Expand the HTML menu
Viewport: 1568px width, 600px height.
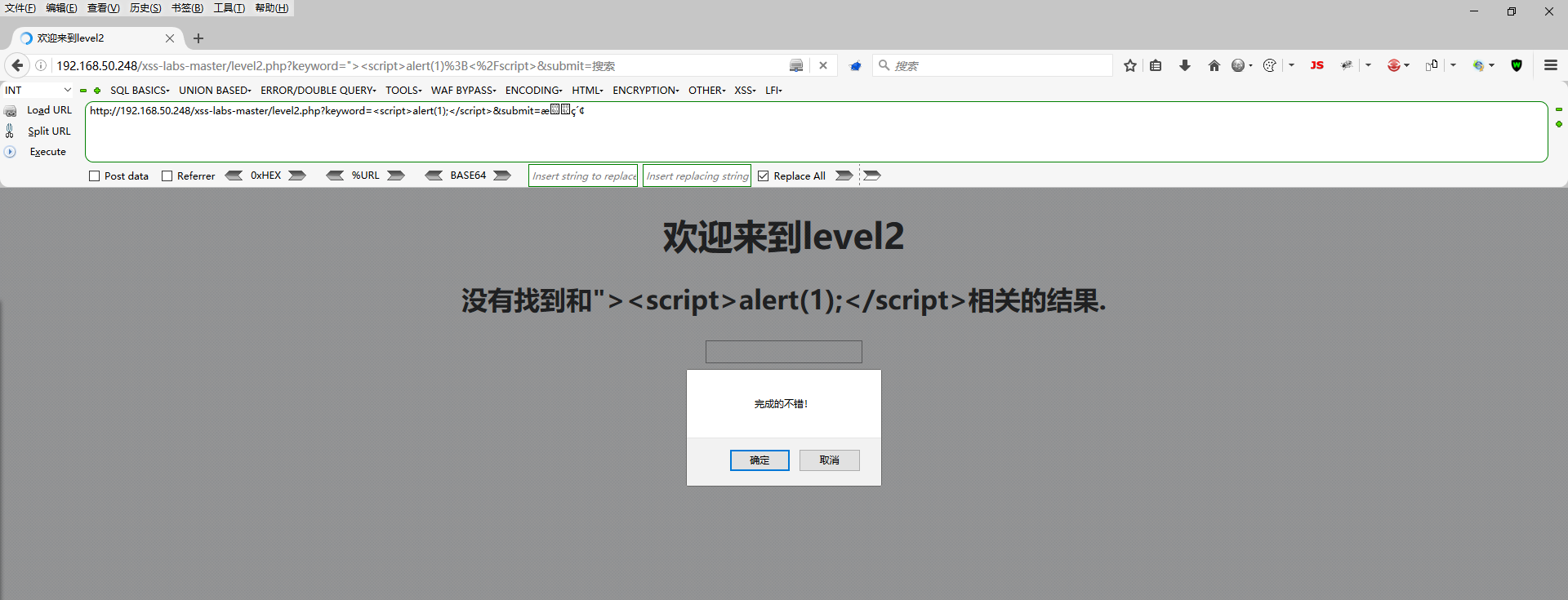[x=587, y=91]
